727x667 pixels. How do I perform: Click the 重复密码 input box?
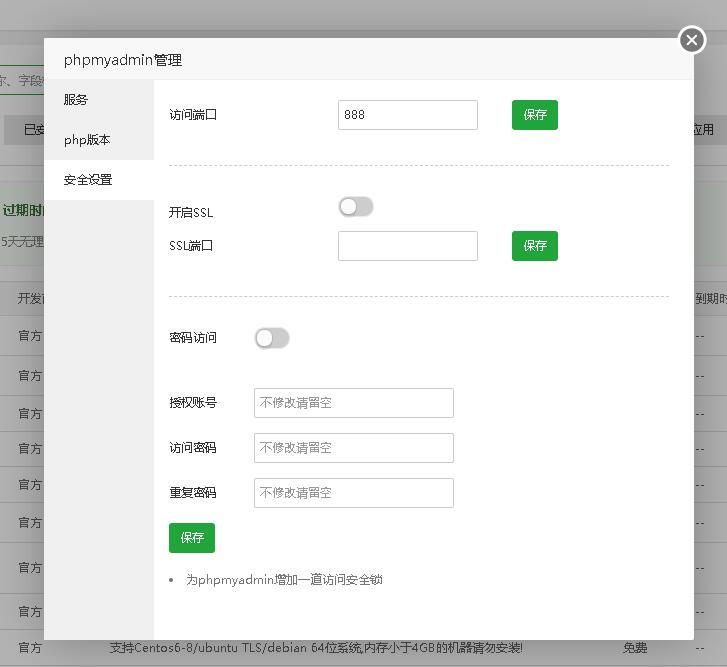click(354, 493)
